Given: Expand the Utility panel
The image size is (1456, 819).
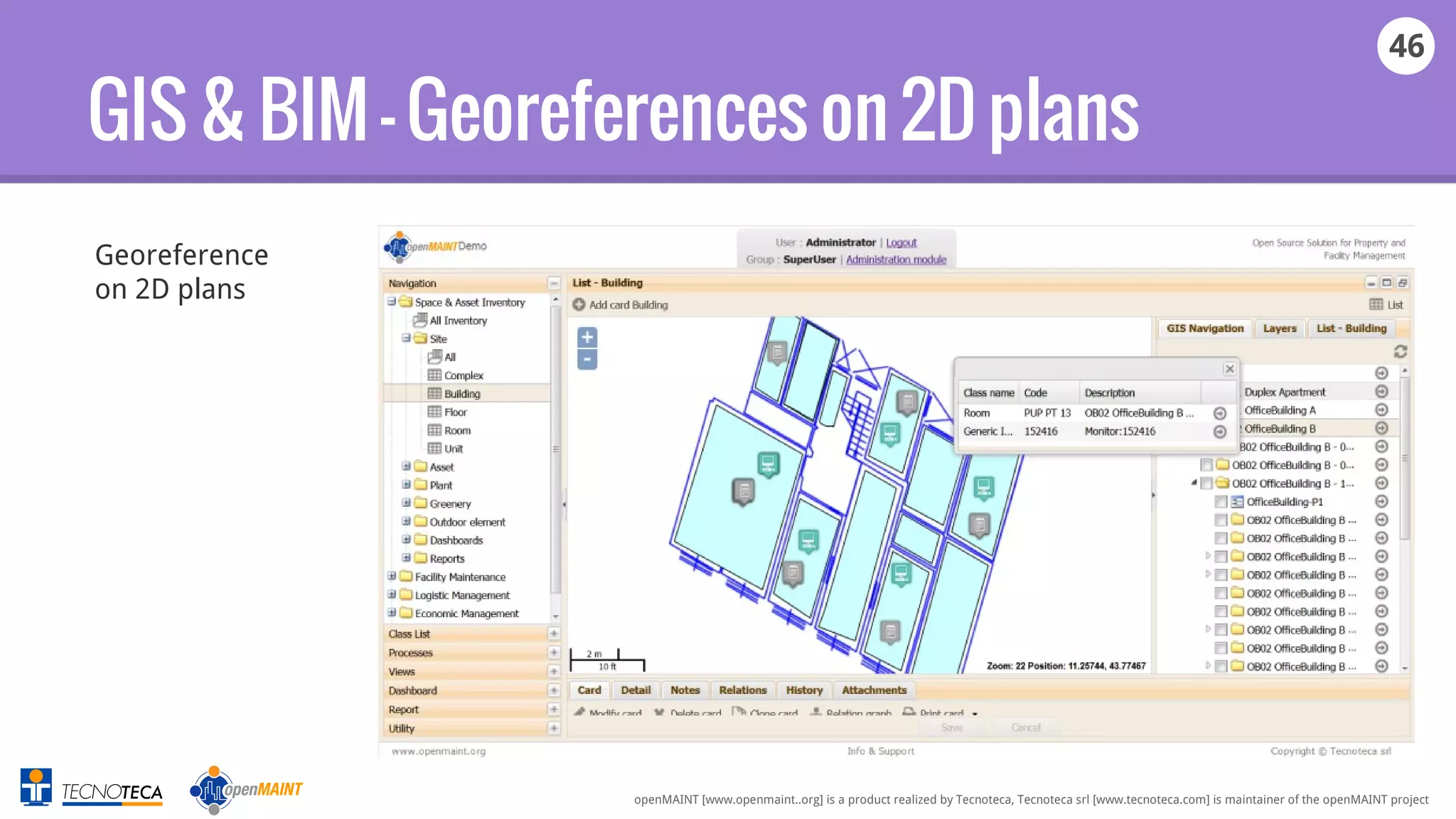Looking at the screenshot, I should pyautogui.click(x=554, y=728).
